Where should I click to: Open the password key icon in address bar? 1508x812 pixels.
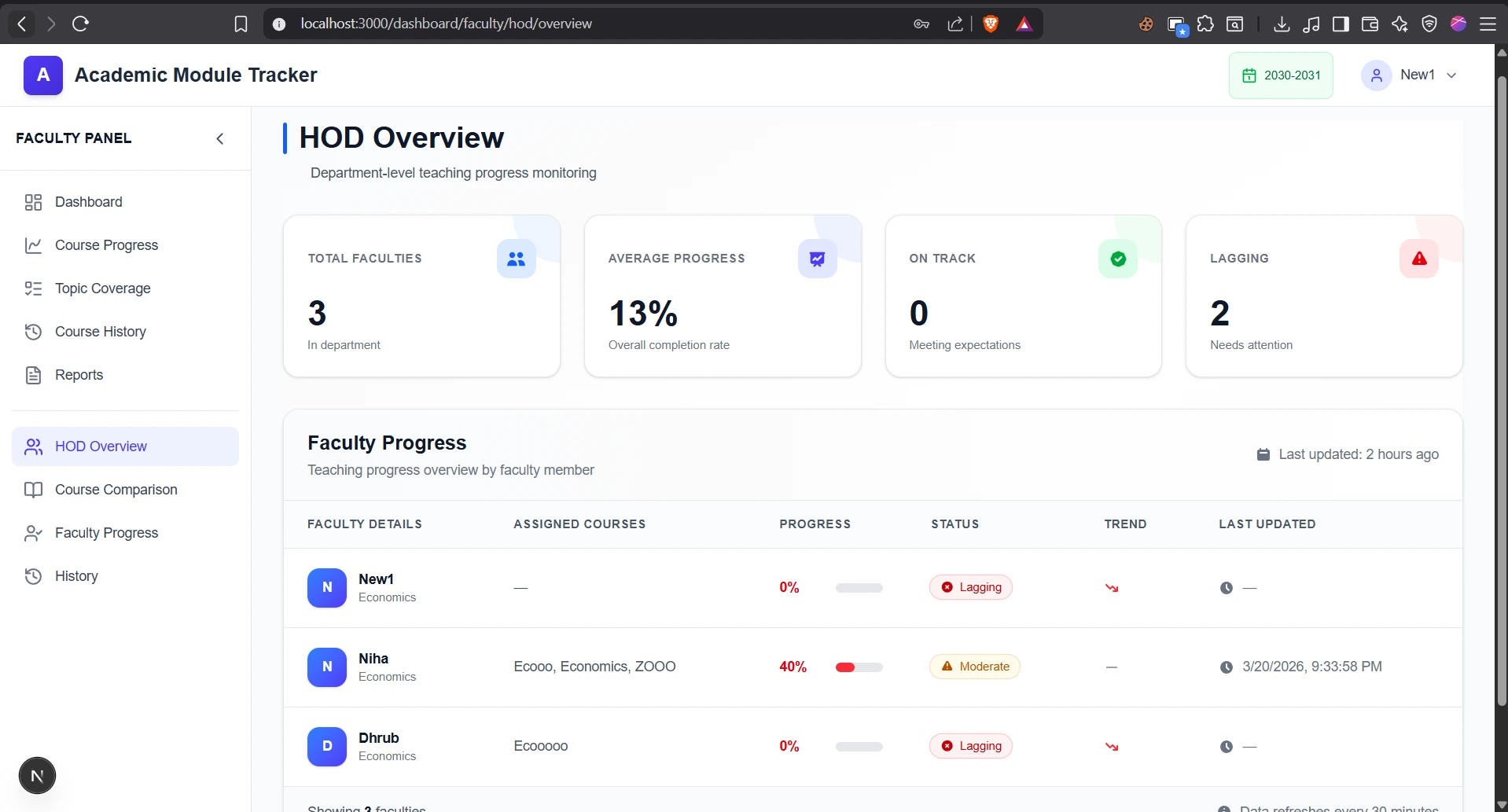tap(921, 24)
